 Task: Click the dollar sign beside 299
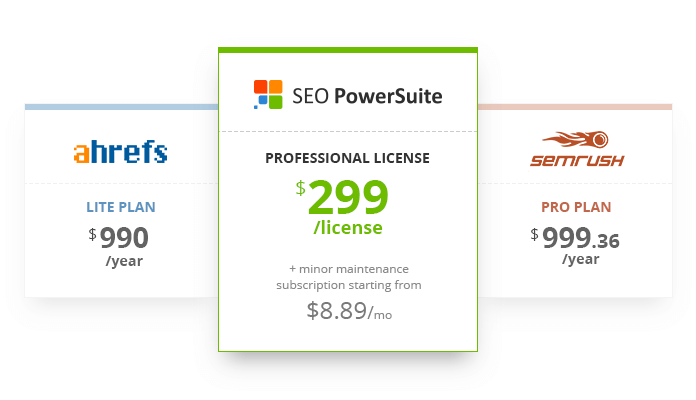click(x=301, y=188)
